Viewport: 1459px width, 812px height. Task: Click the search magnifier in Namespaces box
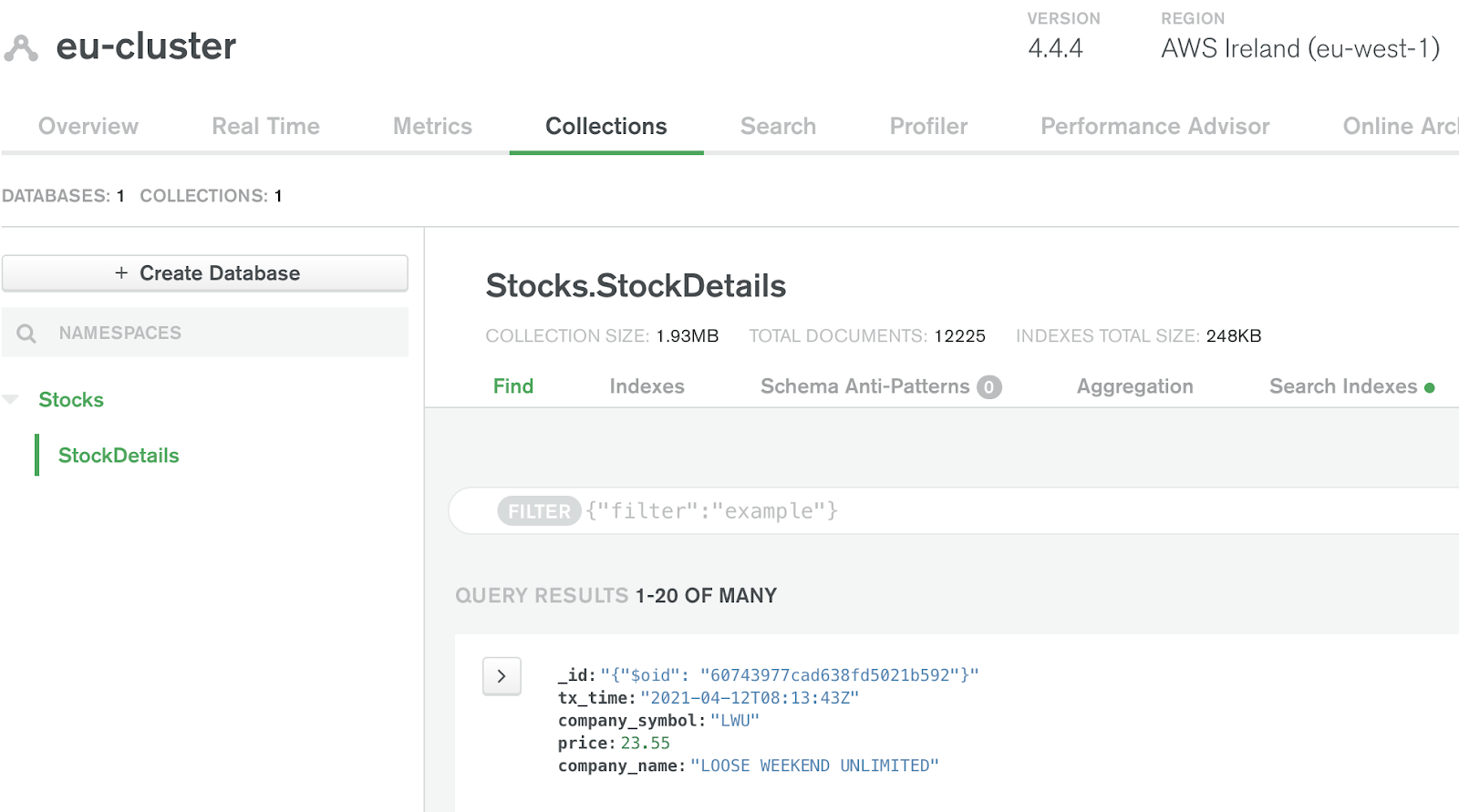click(x=26, y=334)
